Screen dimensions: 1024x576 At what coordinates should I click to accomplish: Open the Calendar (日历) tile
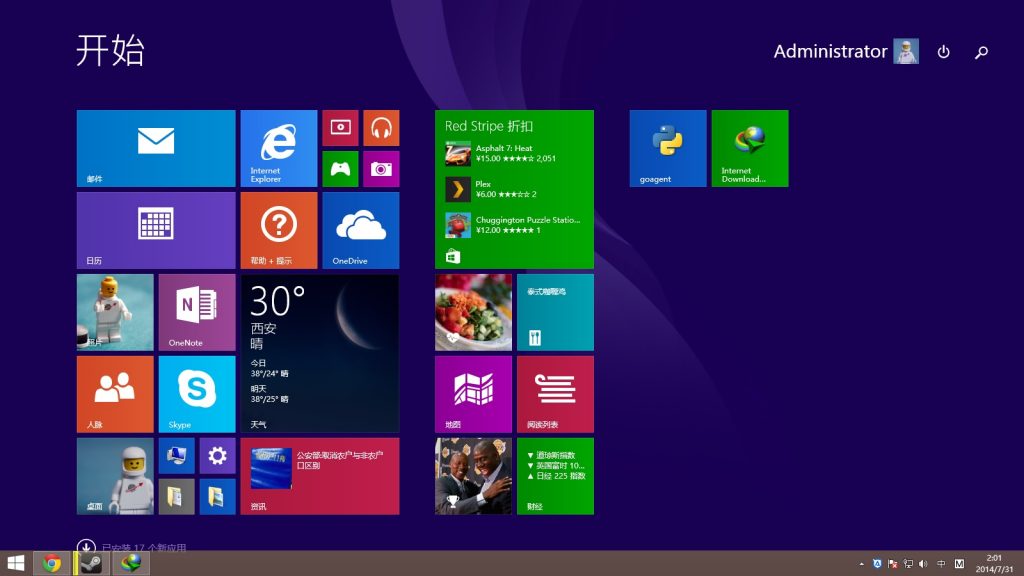[156, 231]
